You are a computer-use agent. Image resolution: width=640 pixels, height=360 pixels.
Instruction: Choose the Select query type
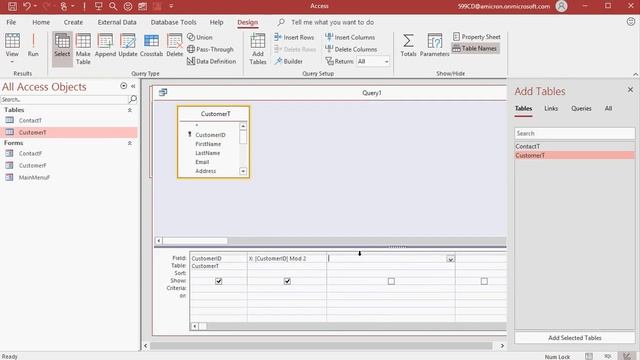pos(62,49)
